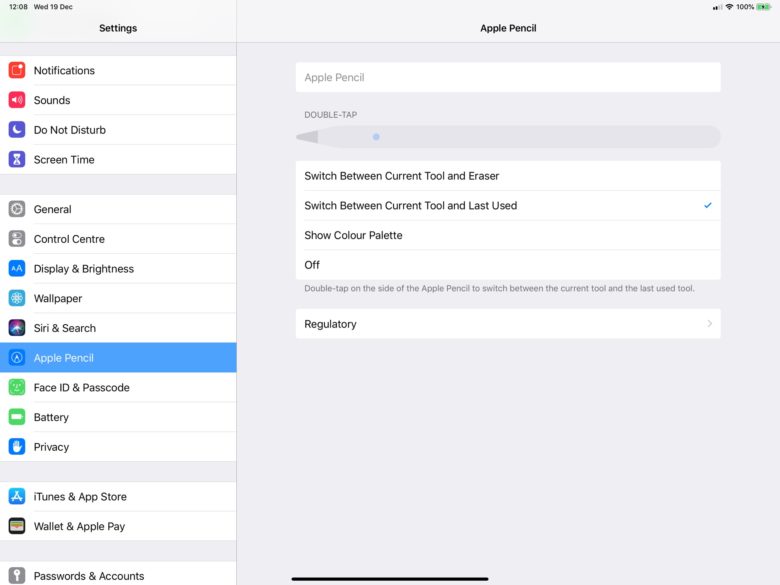Viewport: 780px width, 585px height.
Task: Click the Passwords & Accounts key icon
Action: pos(17,576)
